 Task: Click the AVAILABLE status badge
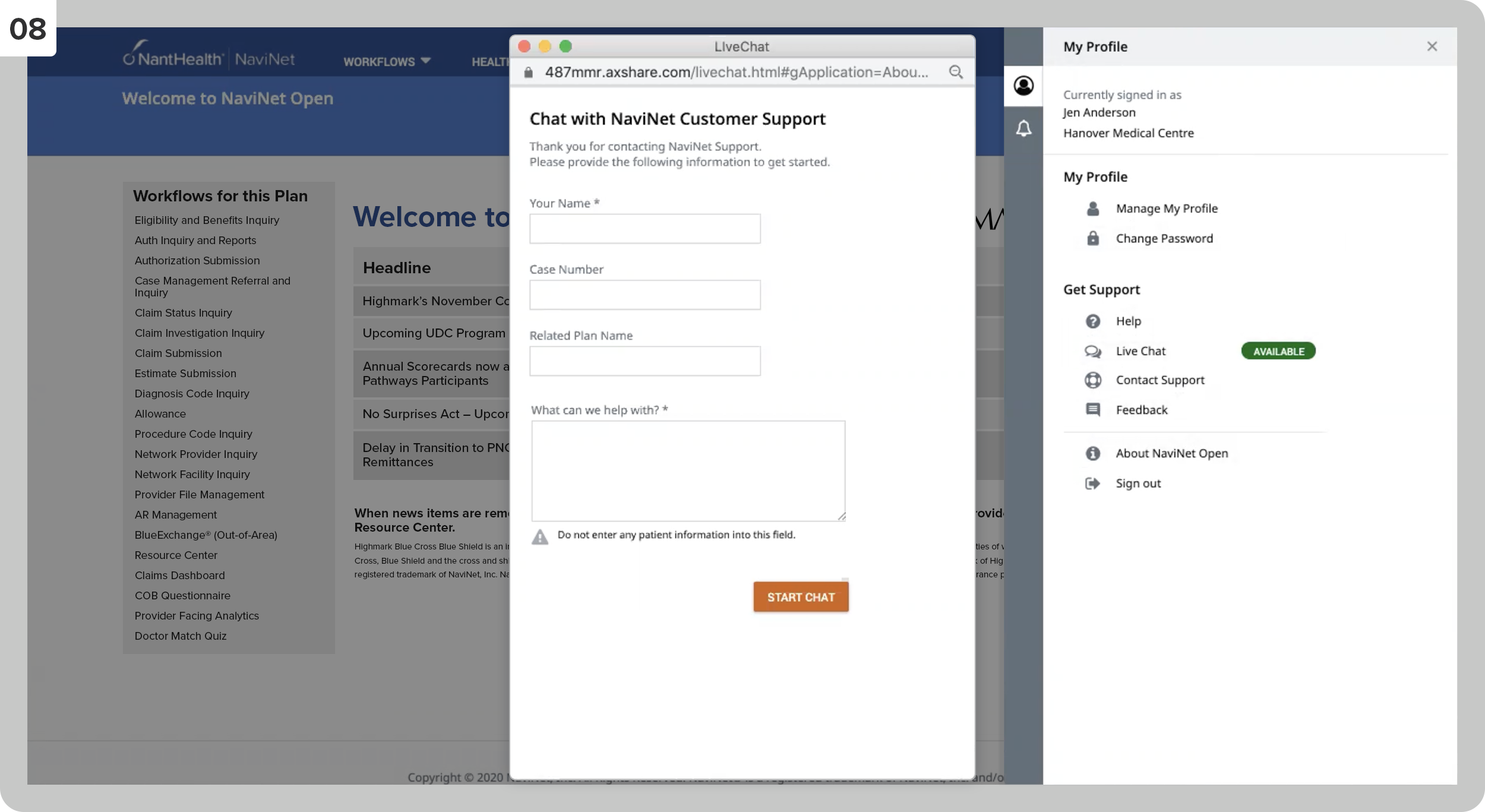tap(1278, 351)
